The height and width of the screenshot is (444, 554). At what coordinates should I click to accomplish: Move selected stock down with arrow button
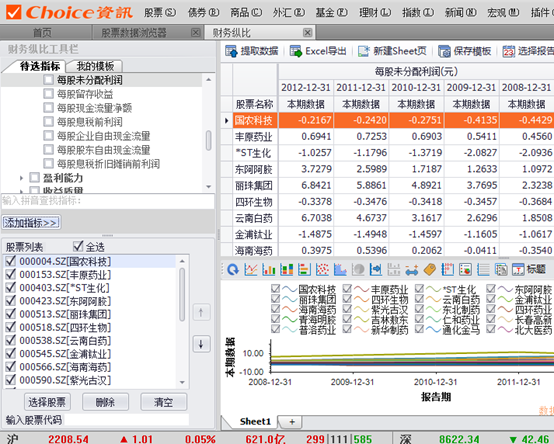[x=201, y=343]
